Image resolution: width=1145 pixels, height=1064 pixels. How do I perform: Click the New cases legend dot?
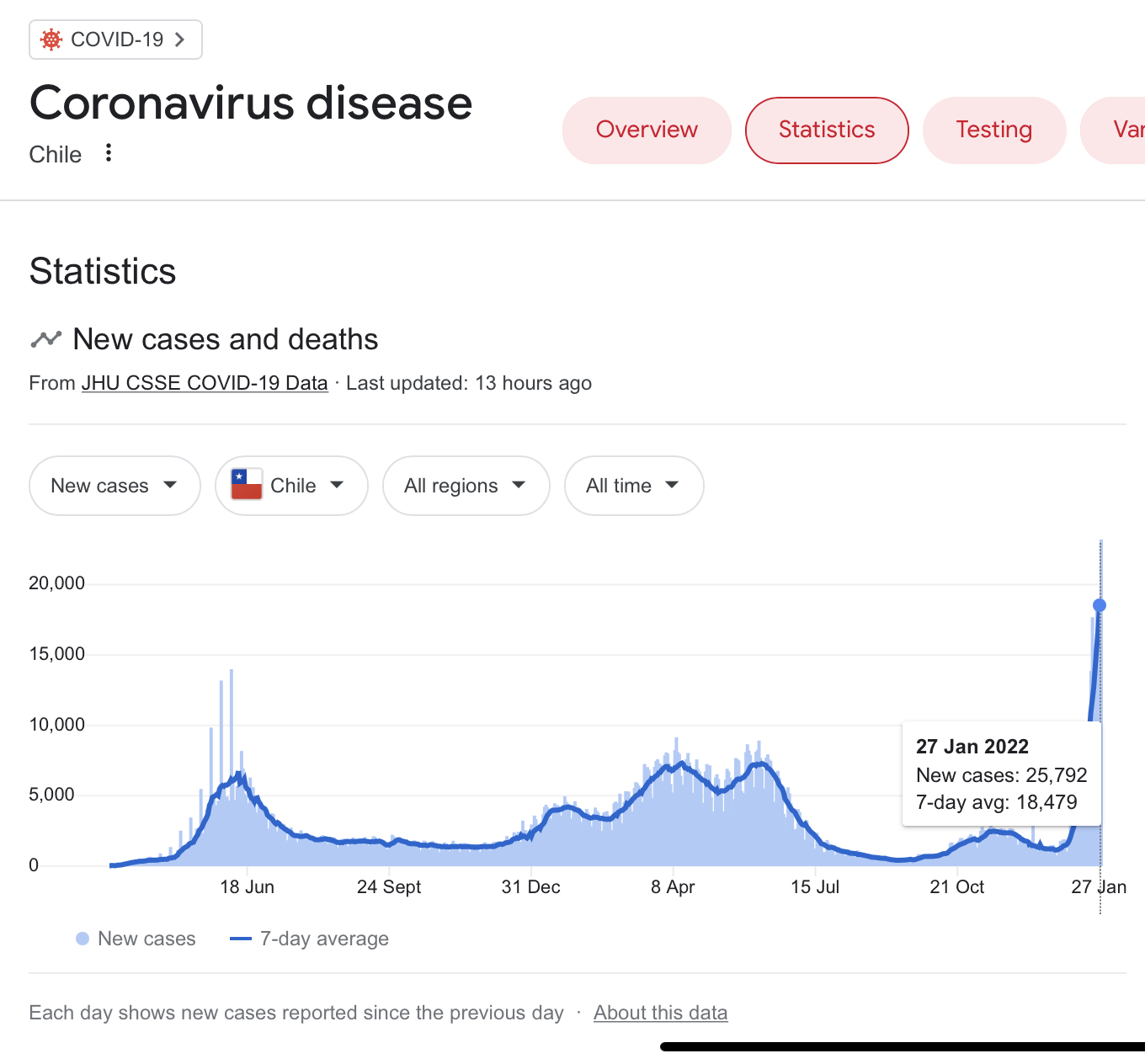coord(83,939)
